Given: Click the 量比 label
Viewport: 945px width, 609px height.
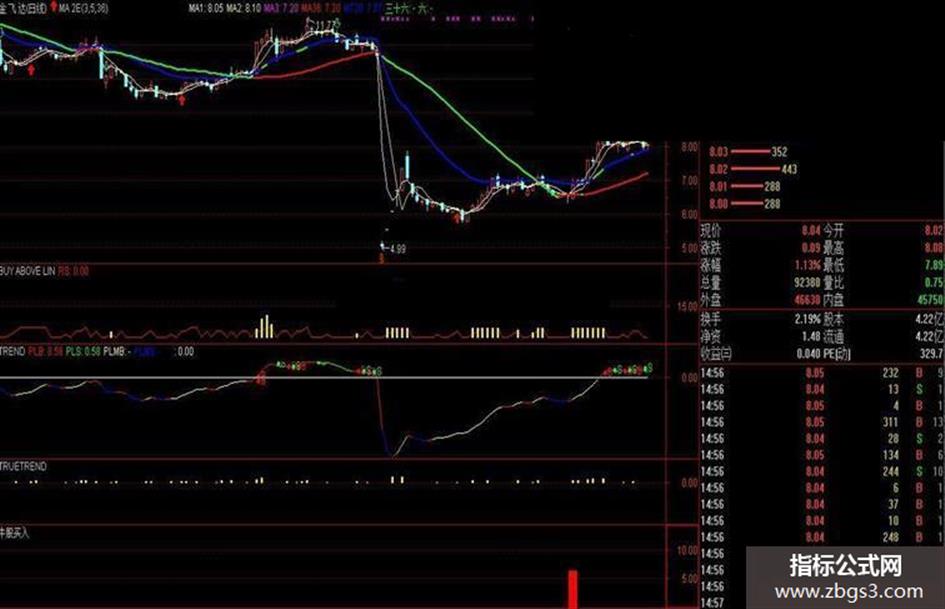Looking at the screenshot, I should [x=834, y=282].
